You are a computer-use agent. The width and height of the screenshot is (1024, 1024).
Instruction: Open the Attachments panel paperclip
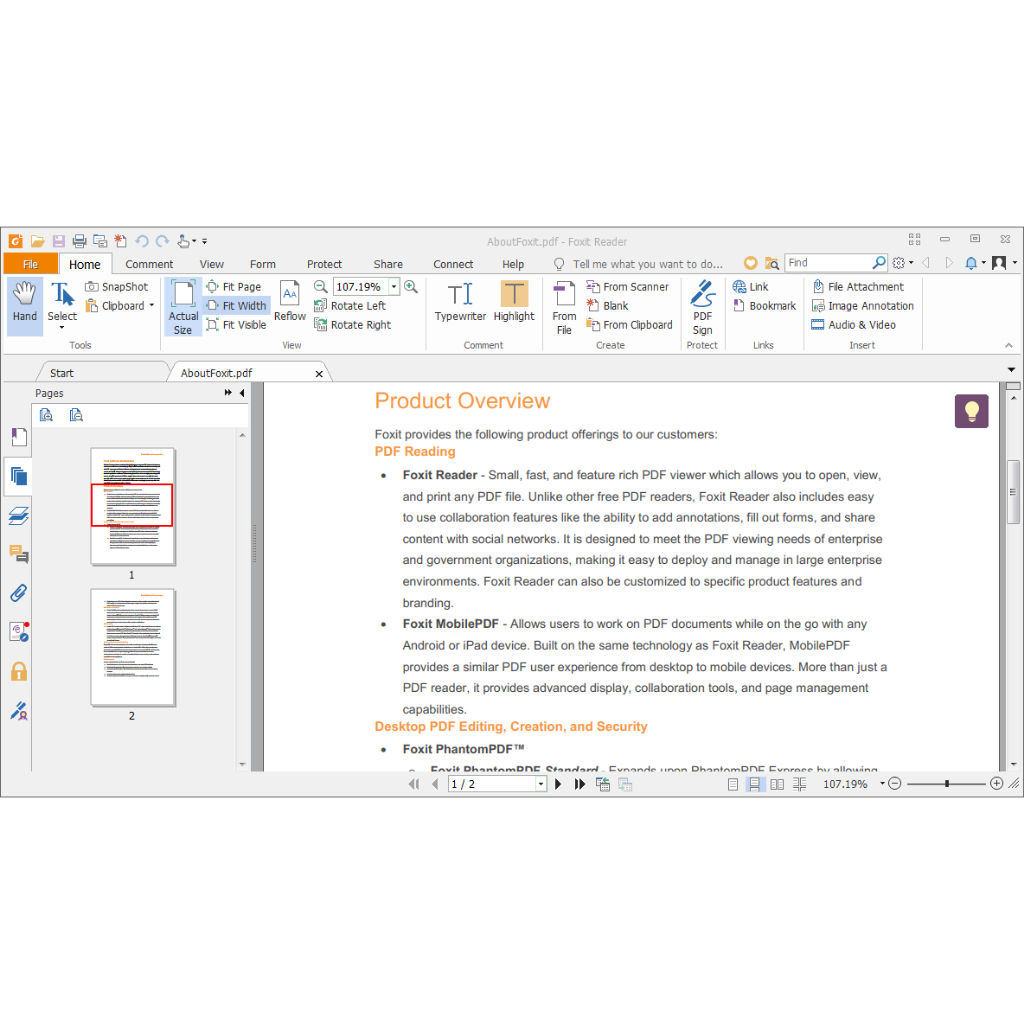tap(19, 593)
